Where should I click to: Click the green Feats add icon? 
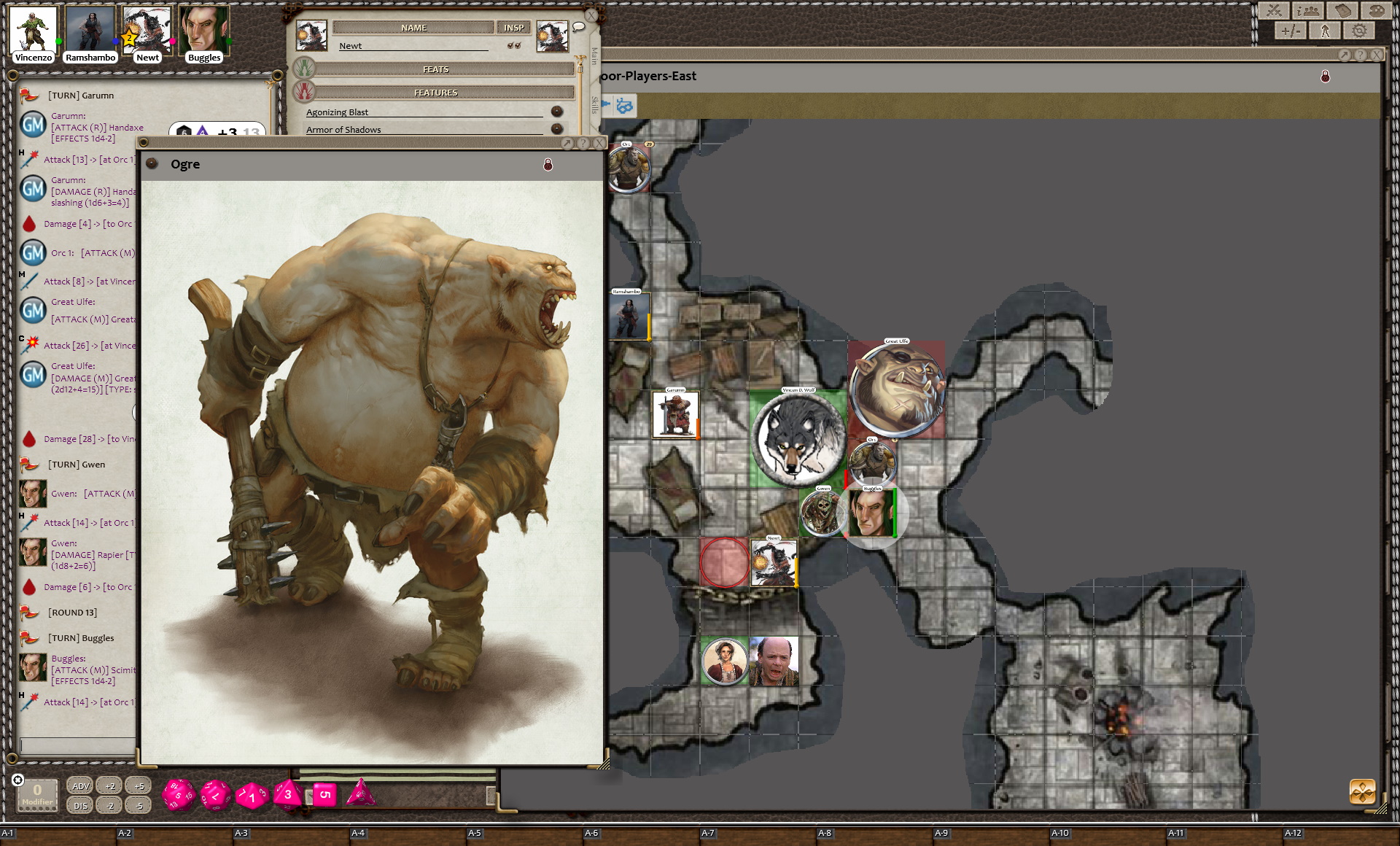tap(304, 69)
